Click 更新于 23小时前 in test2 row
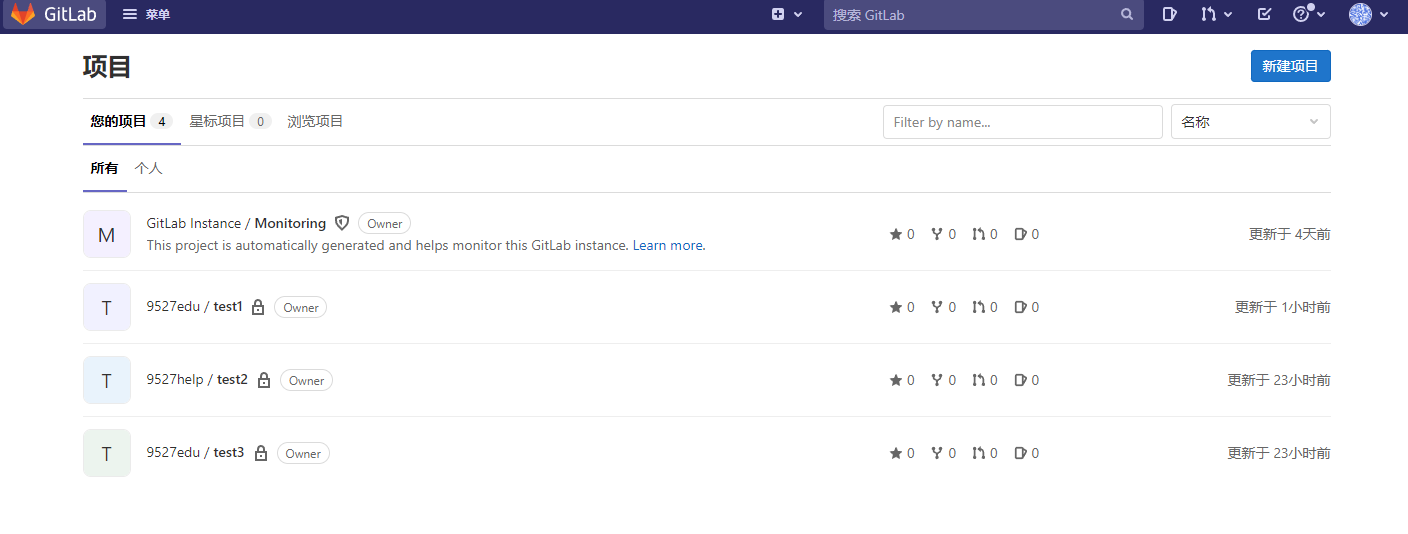The height and width of the screenshot is (534, 1408). tap(1279, 380)
